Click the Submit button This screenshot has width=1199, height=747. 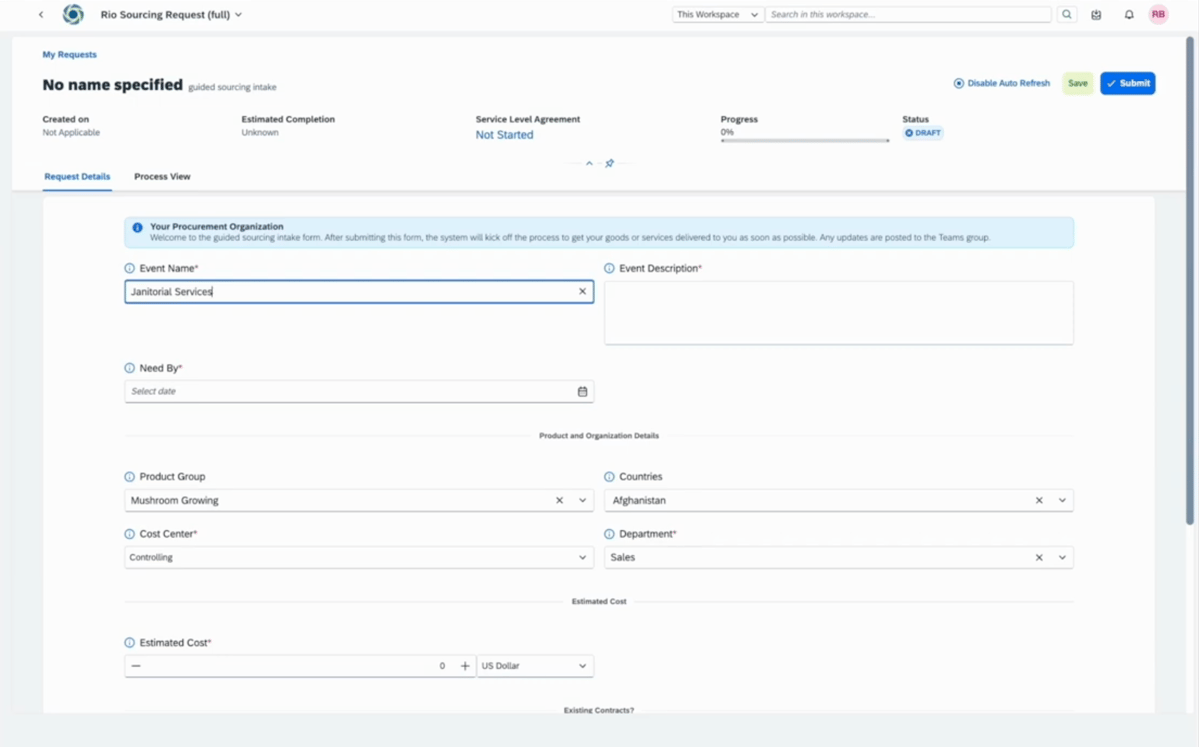pyautogui.click(x=1127, y=83)
